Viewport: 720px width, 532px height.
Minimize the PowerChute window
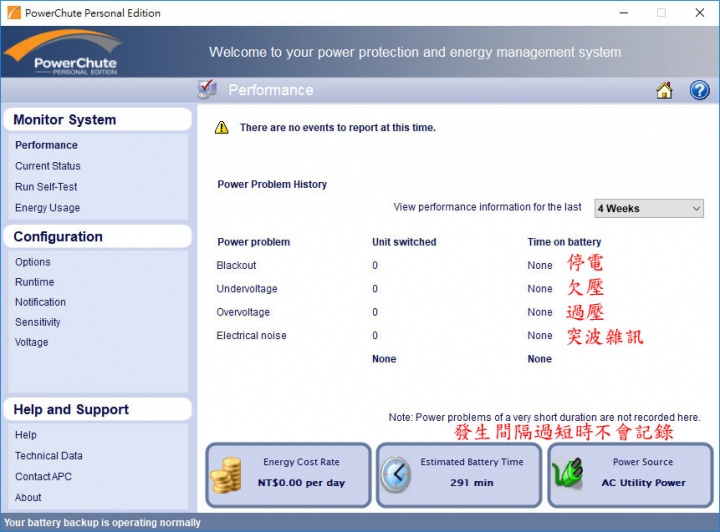624,13
